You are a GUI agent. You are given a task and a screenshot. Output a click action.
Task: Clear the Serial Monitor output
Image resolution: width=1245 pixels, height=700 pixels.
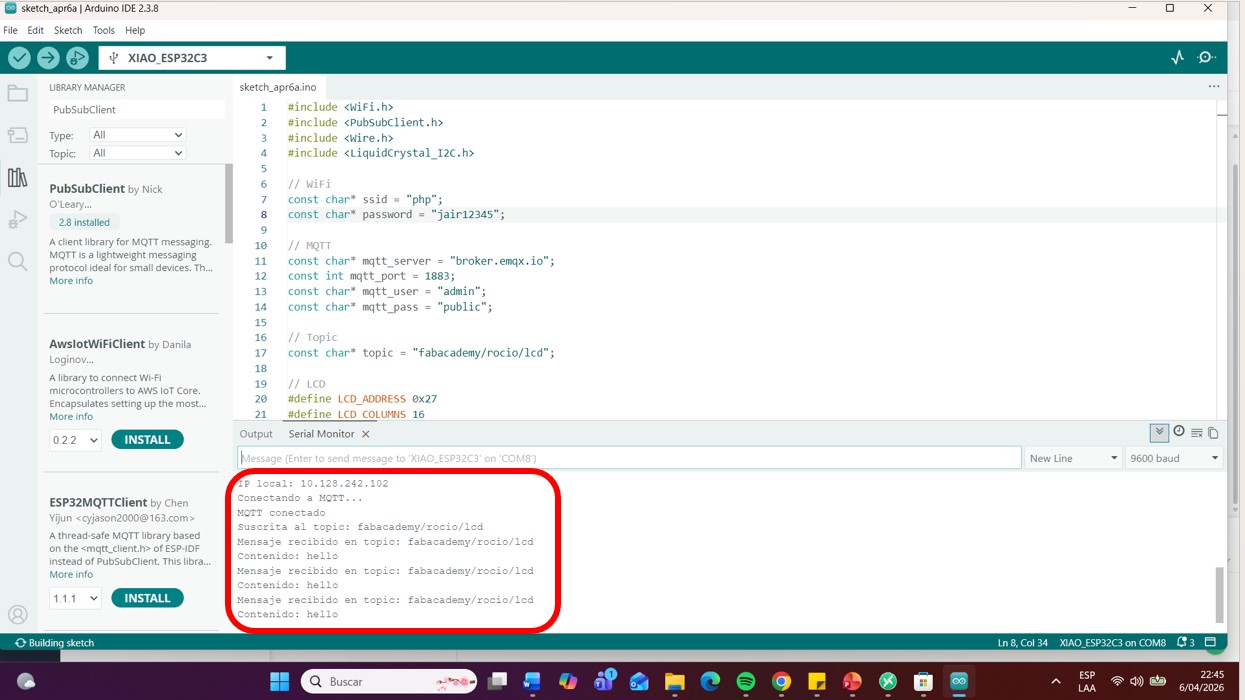(1196, 433)
